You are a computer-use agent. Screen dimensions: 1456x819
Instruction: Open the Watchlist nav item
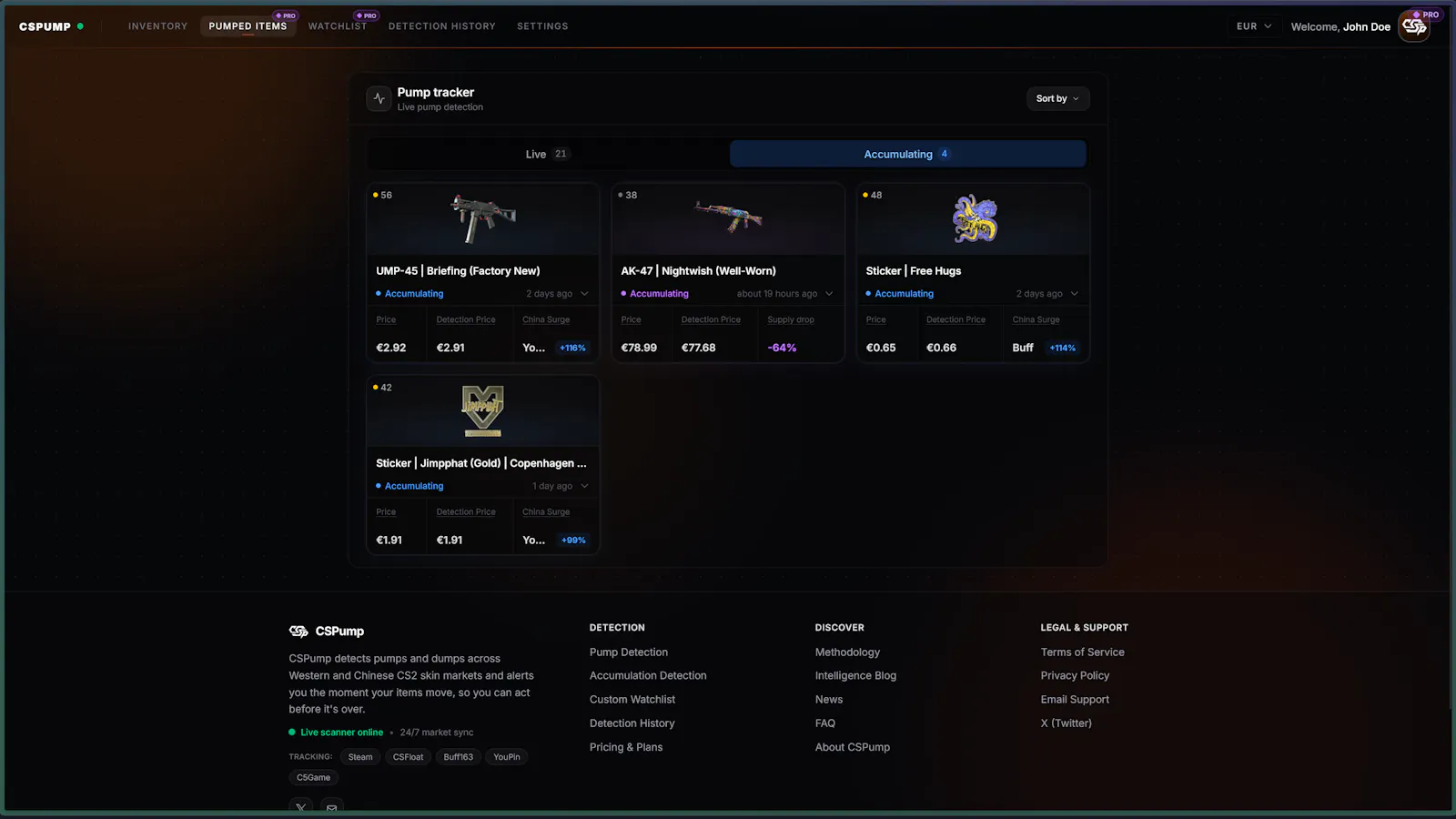pyautogui.click(x=338, y=26)
